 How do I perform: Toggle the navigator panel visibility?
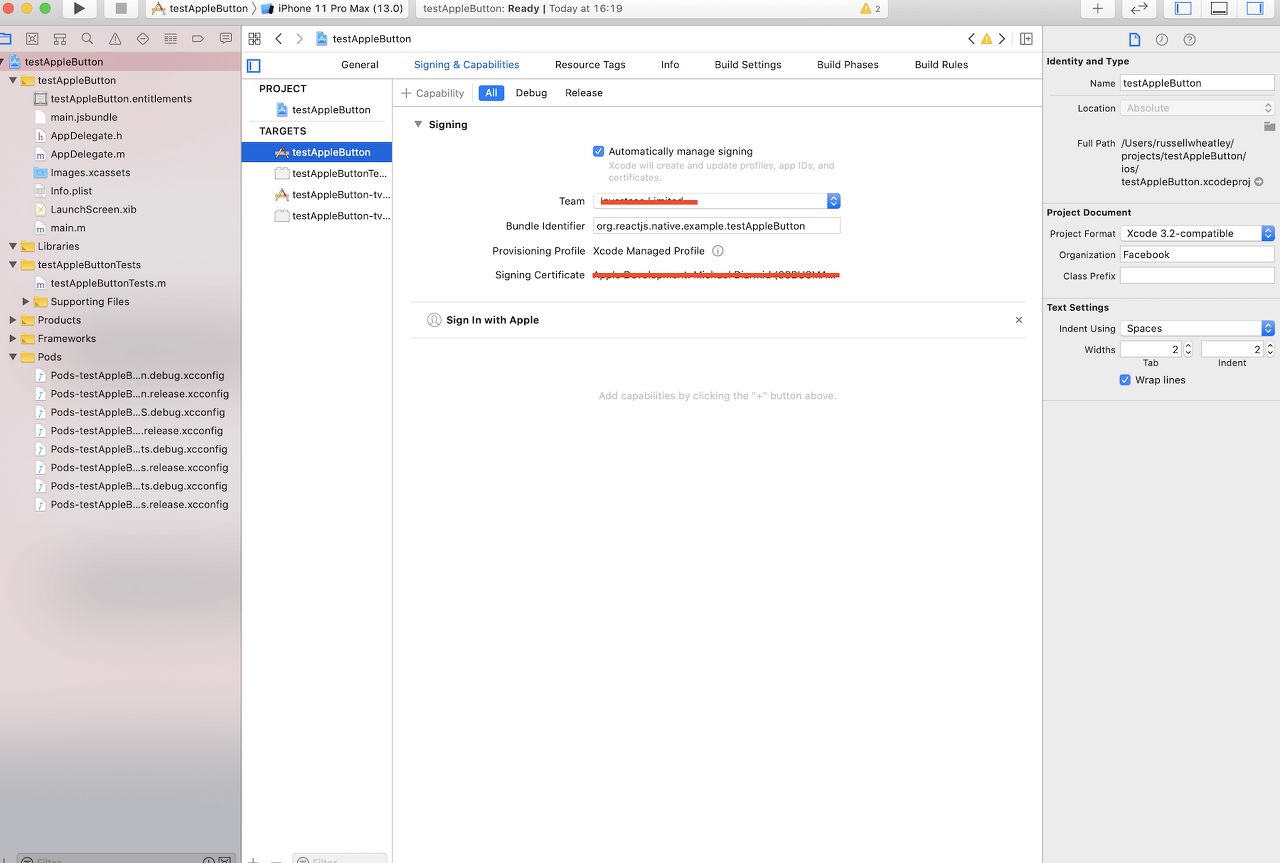[1183, 9]
